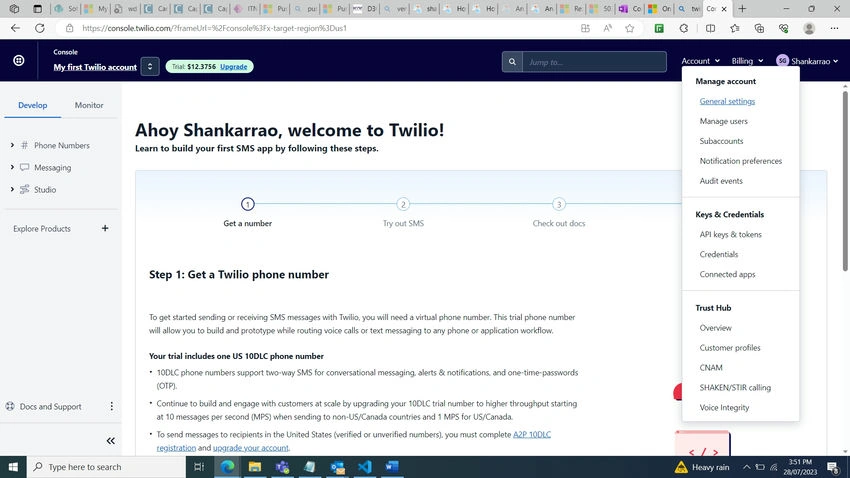Click the Upgrade link in trial badge
Viewport: 850px width, 478px height.
point(234,67)
